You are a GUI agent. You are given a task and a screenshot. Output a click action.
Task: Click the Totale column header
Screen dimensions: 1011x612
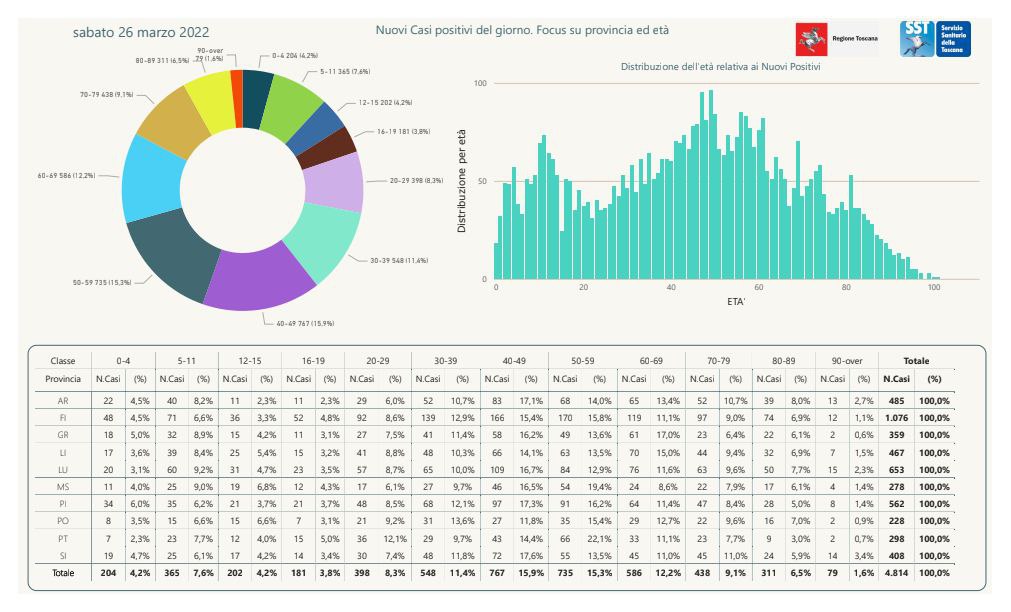point(915,360)
